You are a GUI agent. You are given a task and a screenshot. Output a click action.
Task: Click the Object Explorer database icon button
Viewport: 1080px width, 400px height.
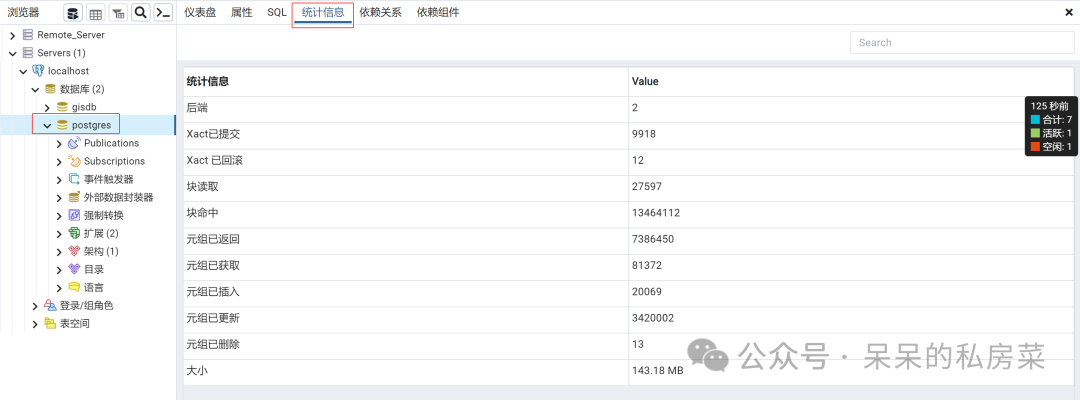coord(74,12)
